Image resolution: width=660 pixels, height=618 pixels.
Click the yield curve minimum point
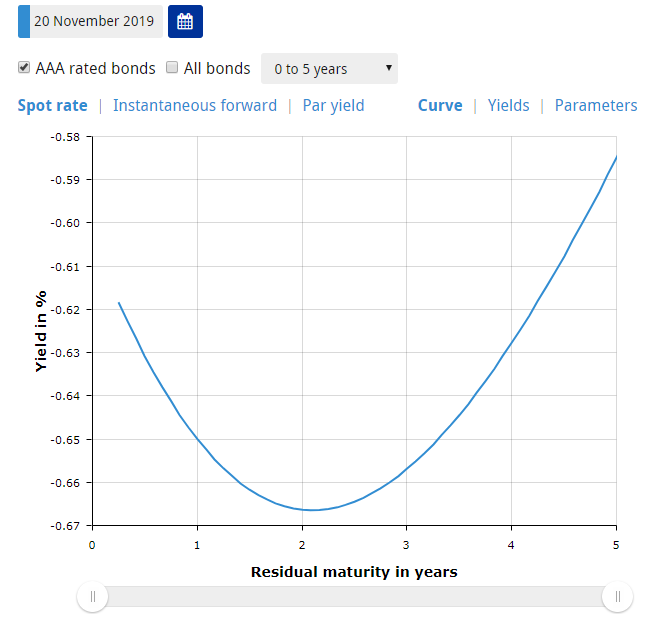312,510
